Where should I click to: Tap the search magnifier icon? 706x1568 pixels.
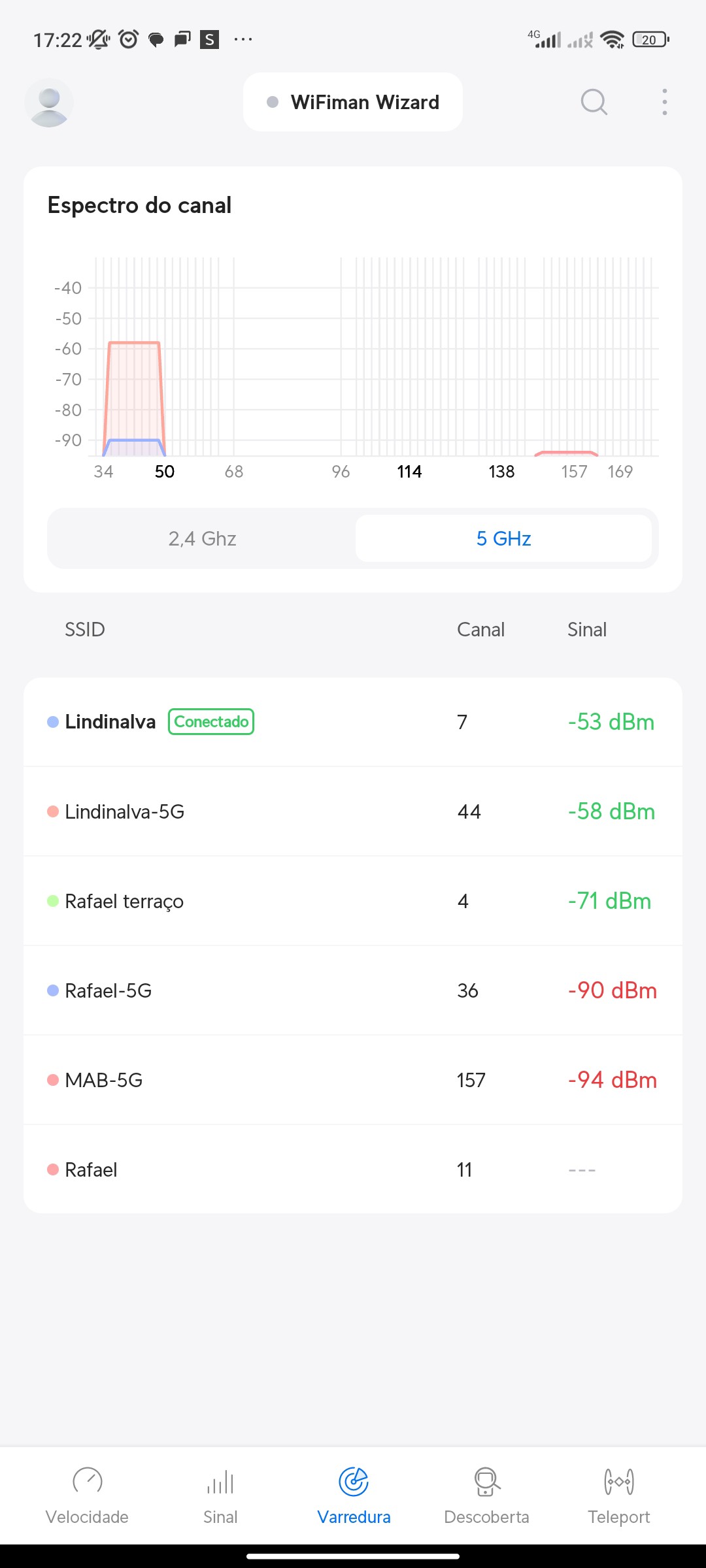pyautogui.click(x=594, y=103)
